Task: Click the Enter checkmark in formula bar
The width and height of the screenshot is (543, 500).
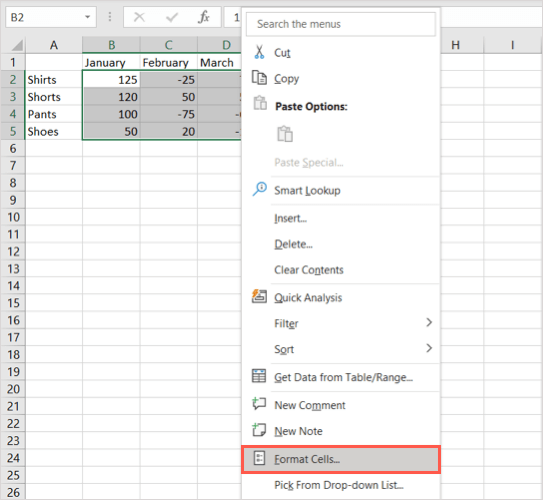Action: click(172, 17)
